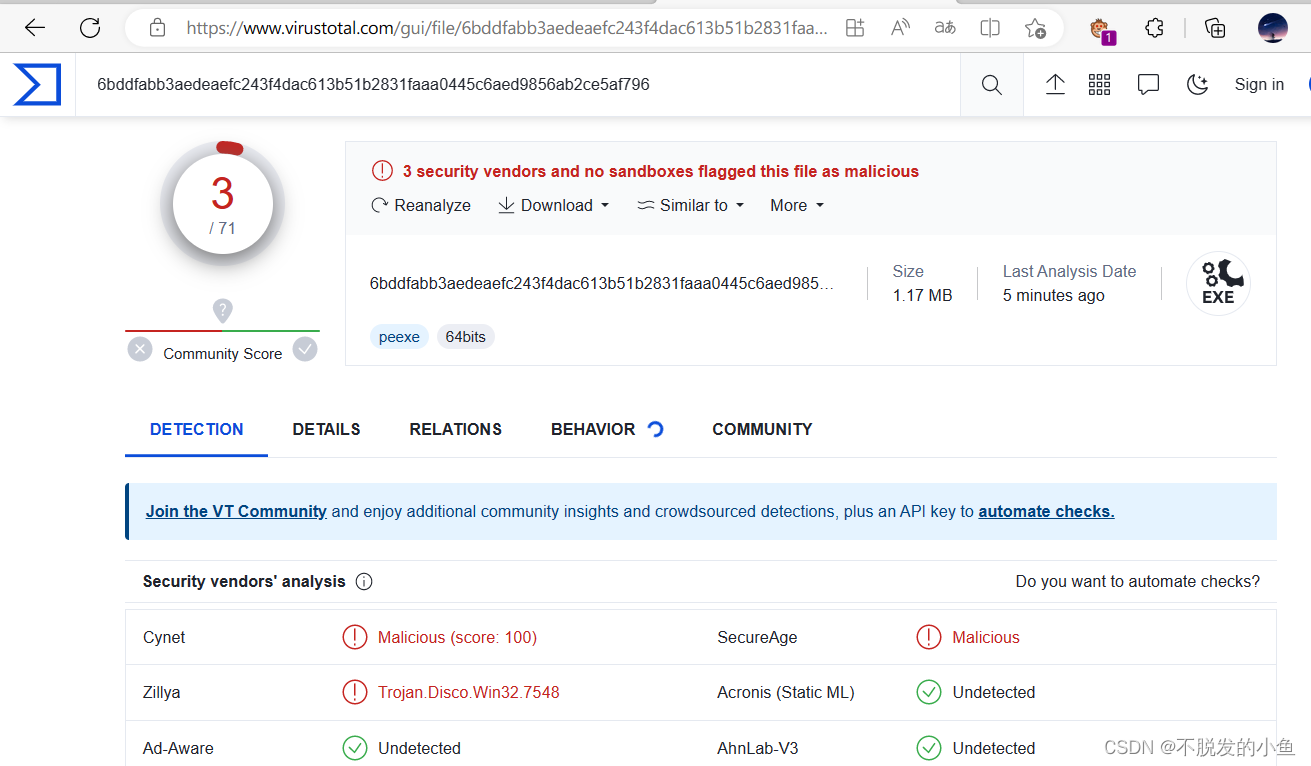Click the hash search input field
The height and width of the screenshot is (766, 1311).
tap(518, 85)
